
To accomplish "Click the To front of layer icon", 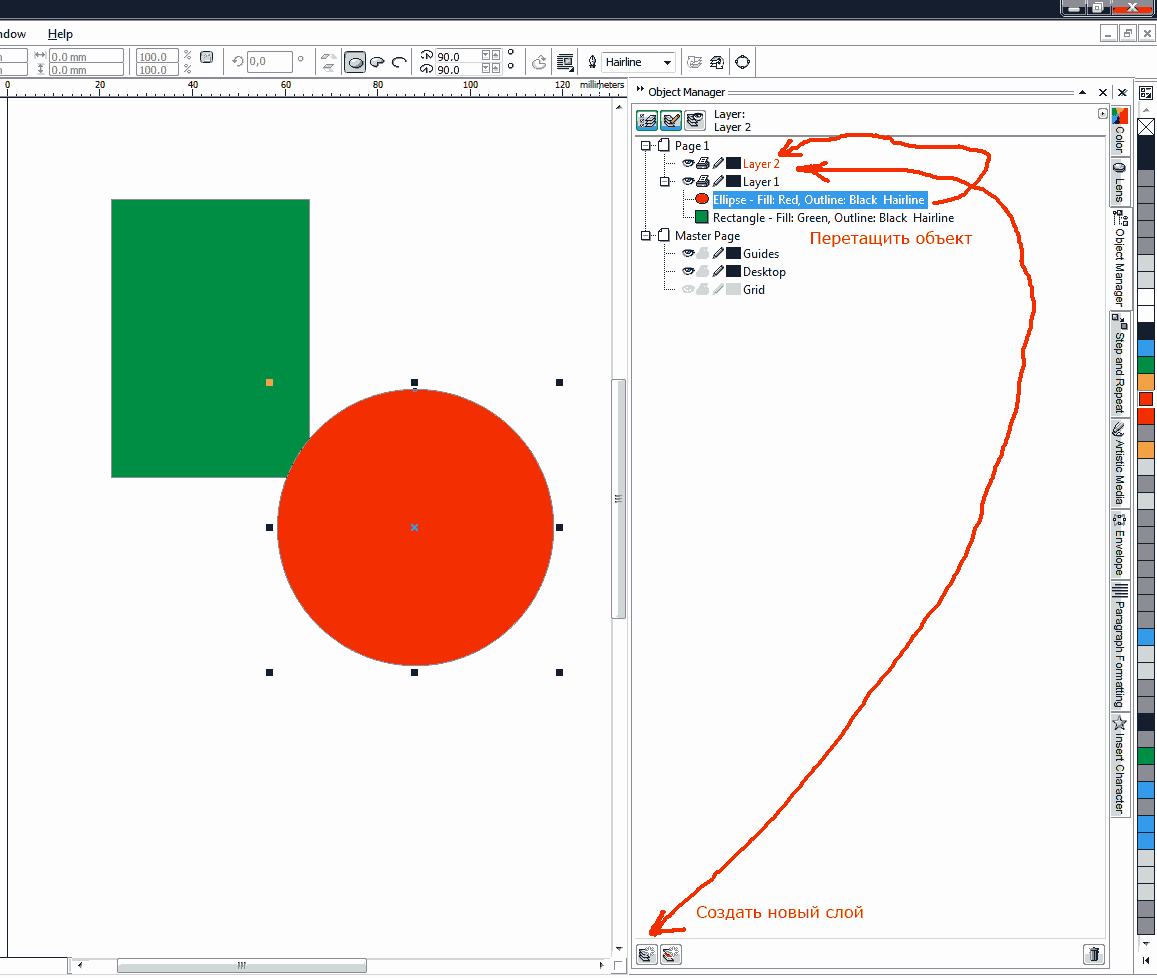I will 694,62.
